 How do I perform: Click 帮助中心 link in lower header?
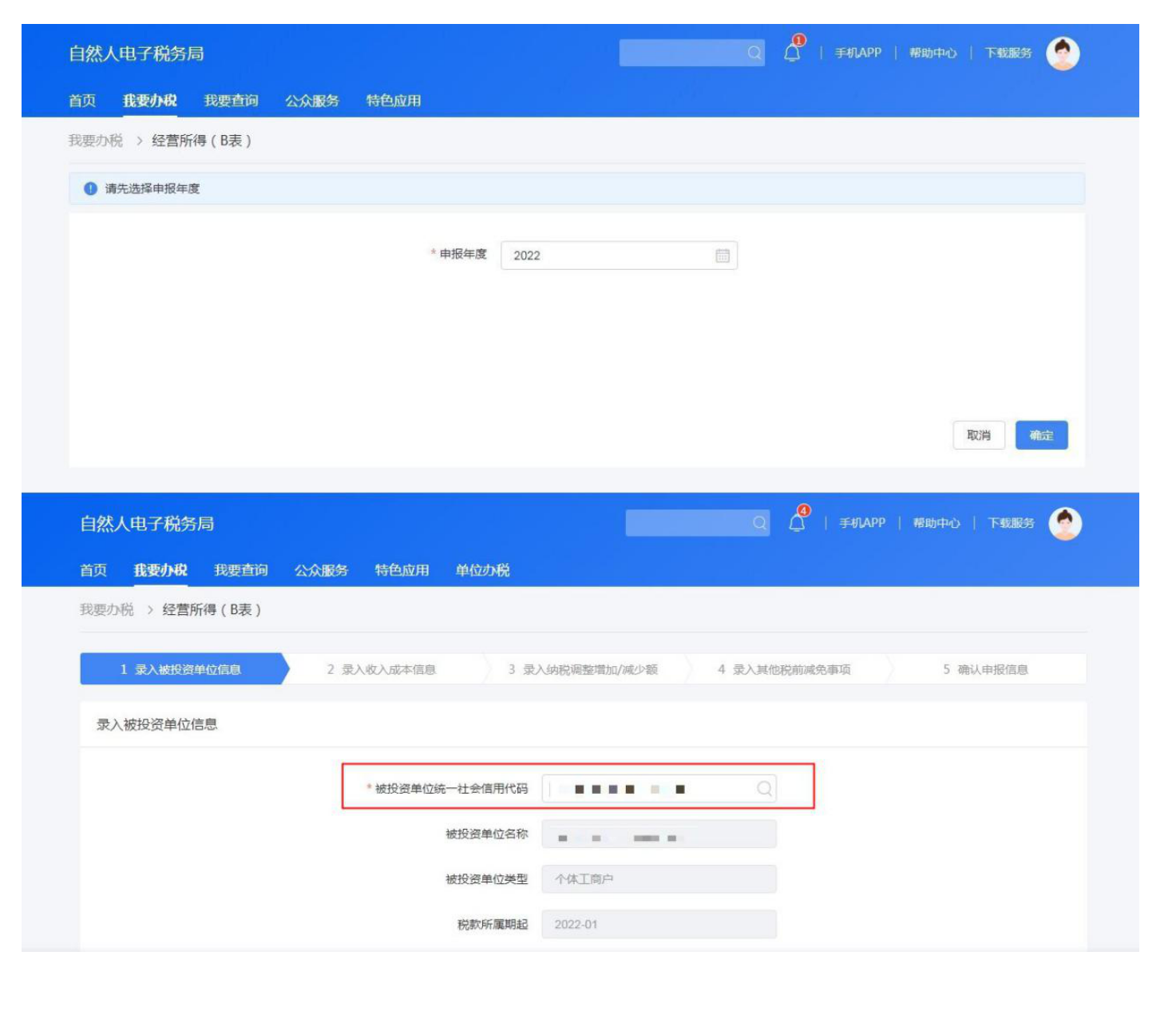coord(936,523)
